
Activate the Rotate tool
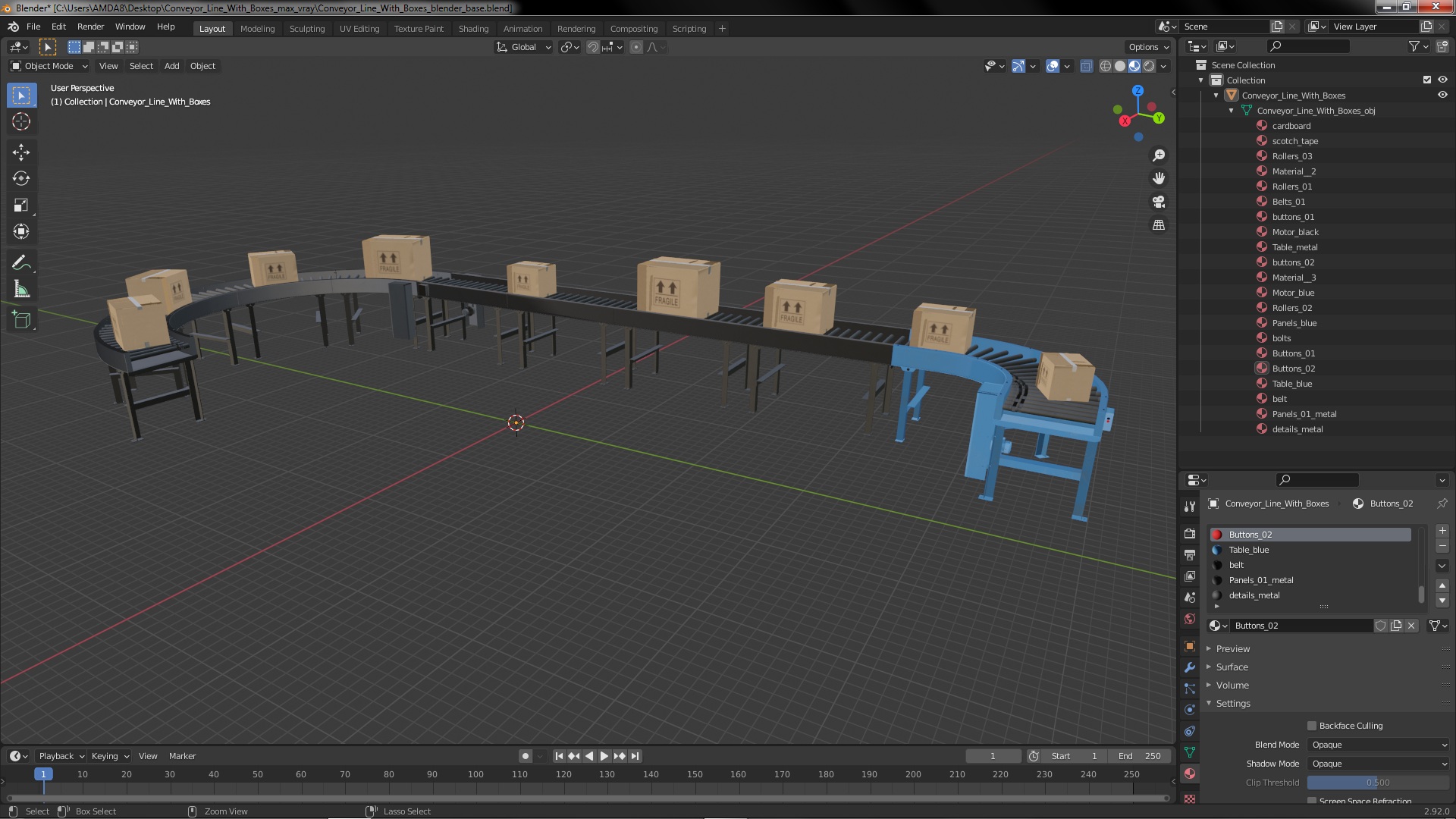coord(21,179)
